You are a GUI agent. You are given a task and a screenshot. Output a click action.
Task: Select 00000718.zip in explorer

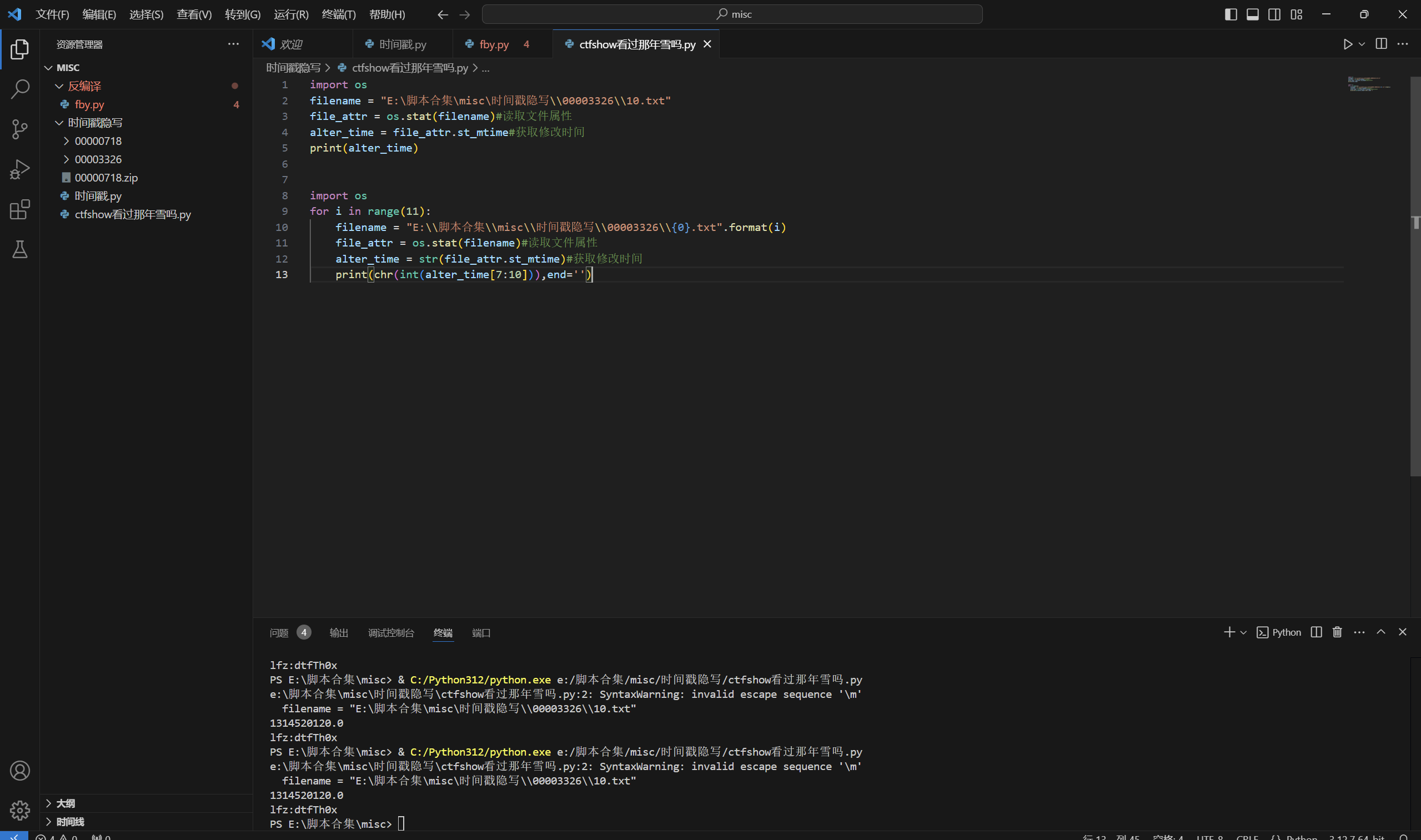(x=146, y=178)
